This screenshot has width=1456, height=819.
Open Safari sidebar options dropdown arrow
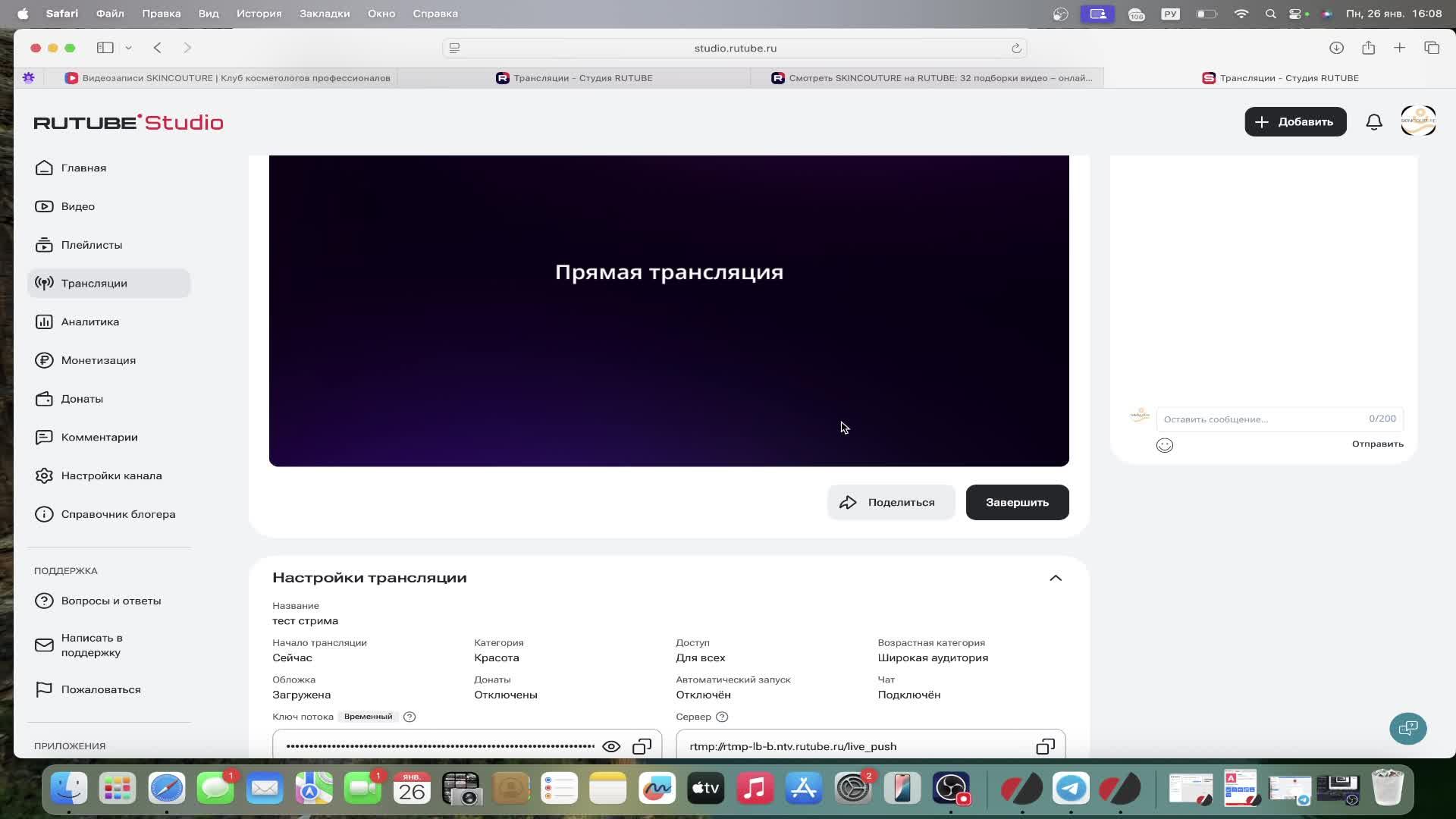(x=128, y=48)
